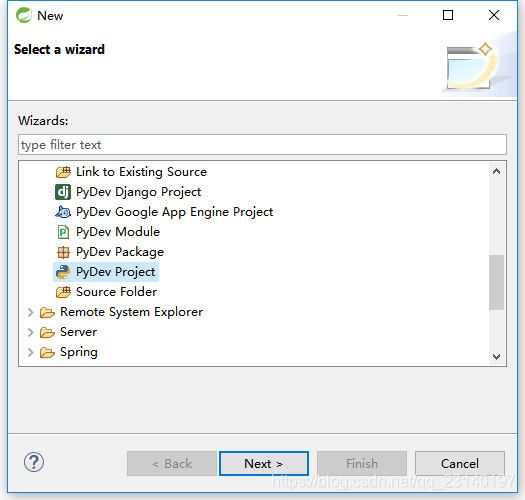Image resolution: width=525 pixels, height=500 pixels.
Task: Click the PyDev Django Project dj icon
Action: click(63, 192)
